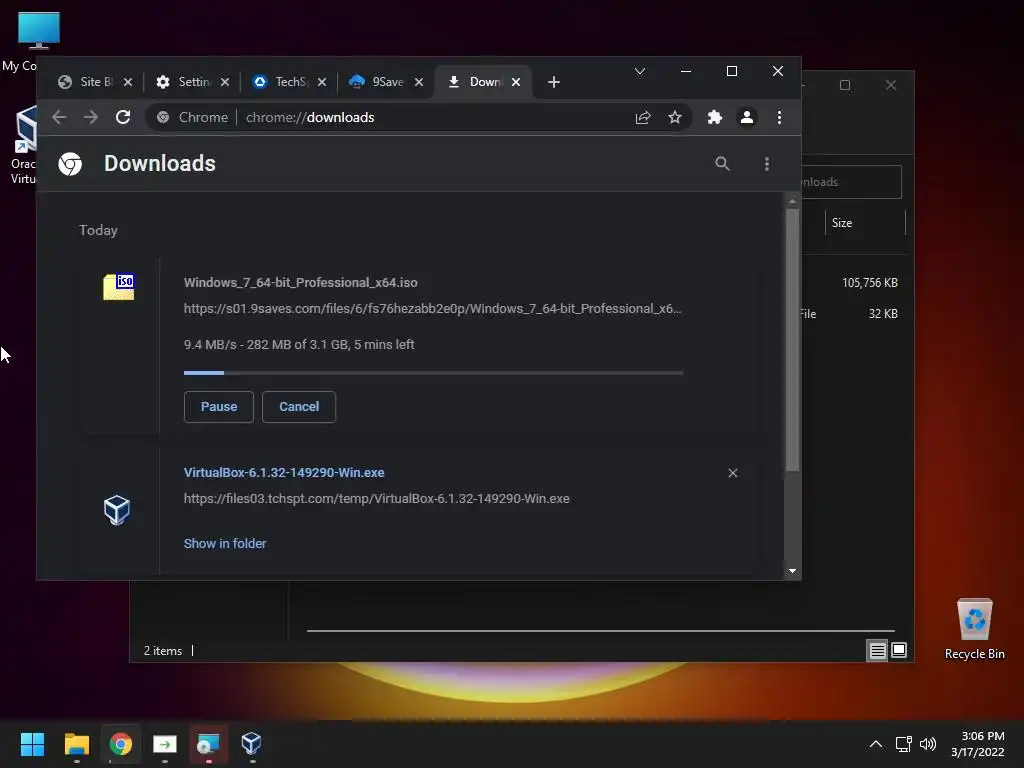Close the TechSpot tab

coord(322,82)
